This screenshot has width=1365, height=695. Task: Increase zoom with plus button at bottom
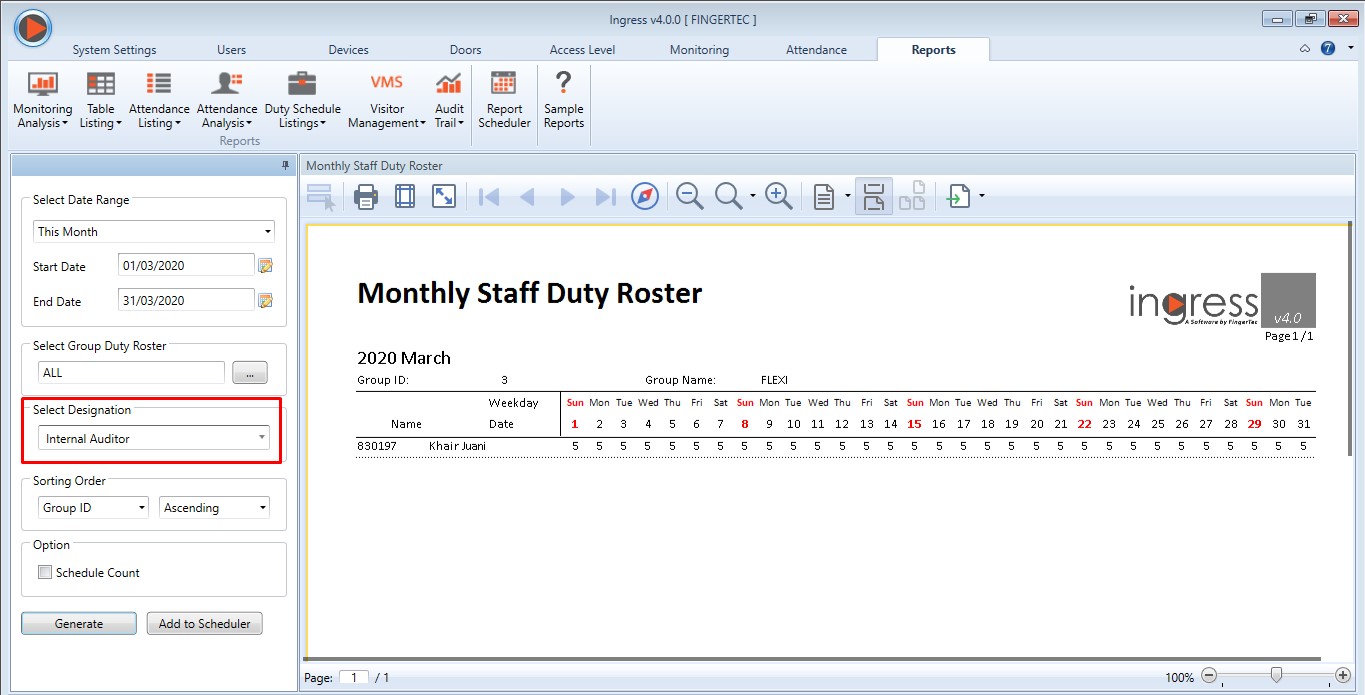[1343, 676]
